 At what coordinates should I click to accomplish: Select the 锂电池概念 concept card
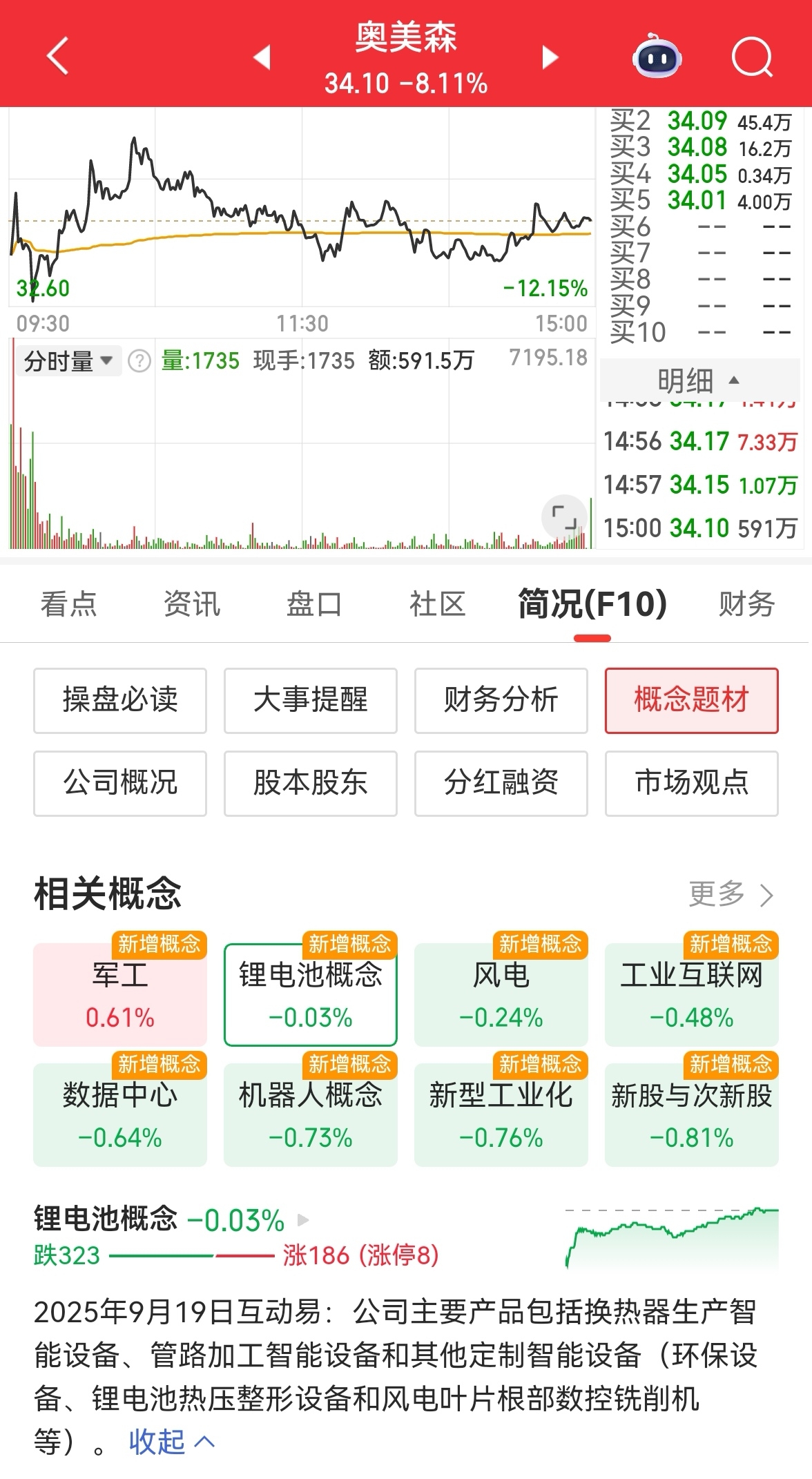[311, 994]
